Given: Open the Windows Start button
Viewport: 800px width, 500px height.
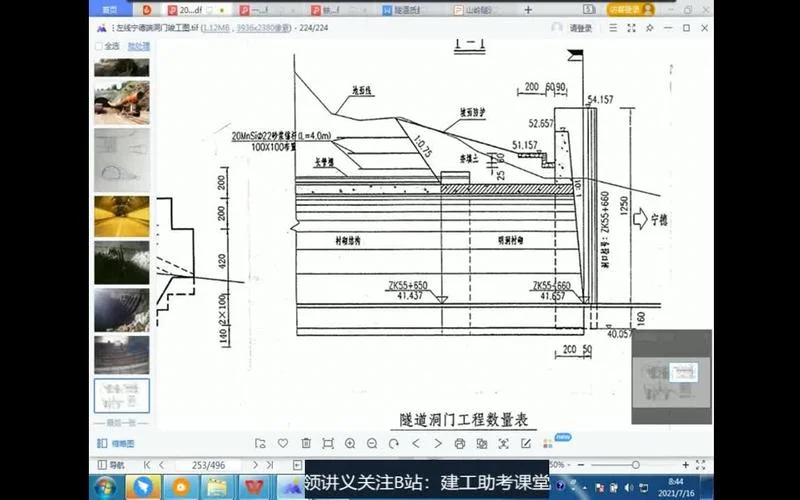Looking at the screenshot, I should (106, 487).
